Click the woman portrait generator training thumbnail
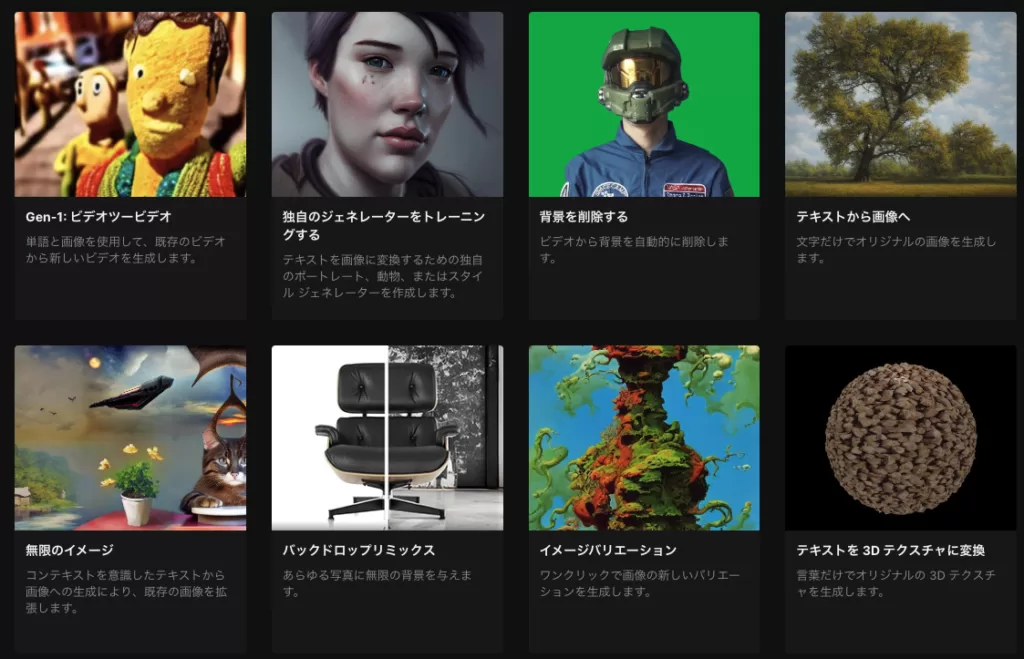1024x659 pixels. 387,104
